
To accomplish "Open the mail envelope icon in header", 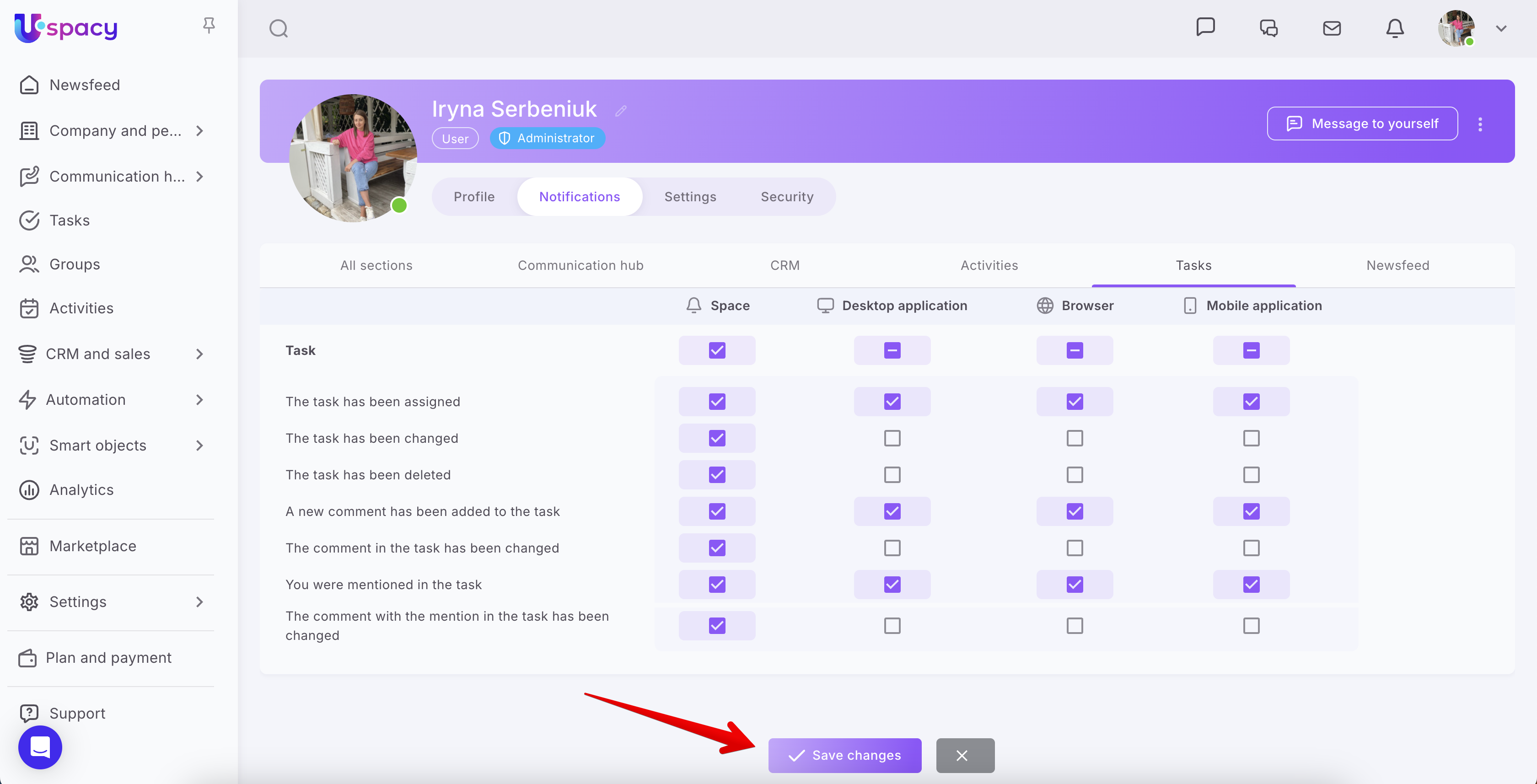I will click(1331, 28).
